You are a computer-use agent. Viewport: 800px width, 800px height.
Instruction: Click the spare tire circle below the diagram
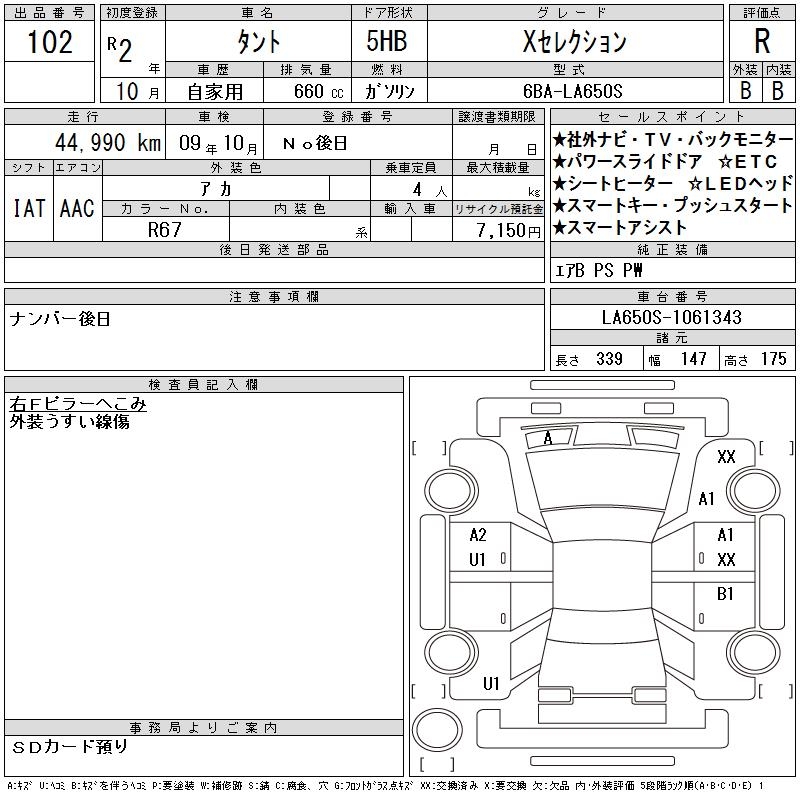[437, 729]
